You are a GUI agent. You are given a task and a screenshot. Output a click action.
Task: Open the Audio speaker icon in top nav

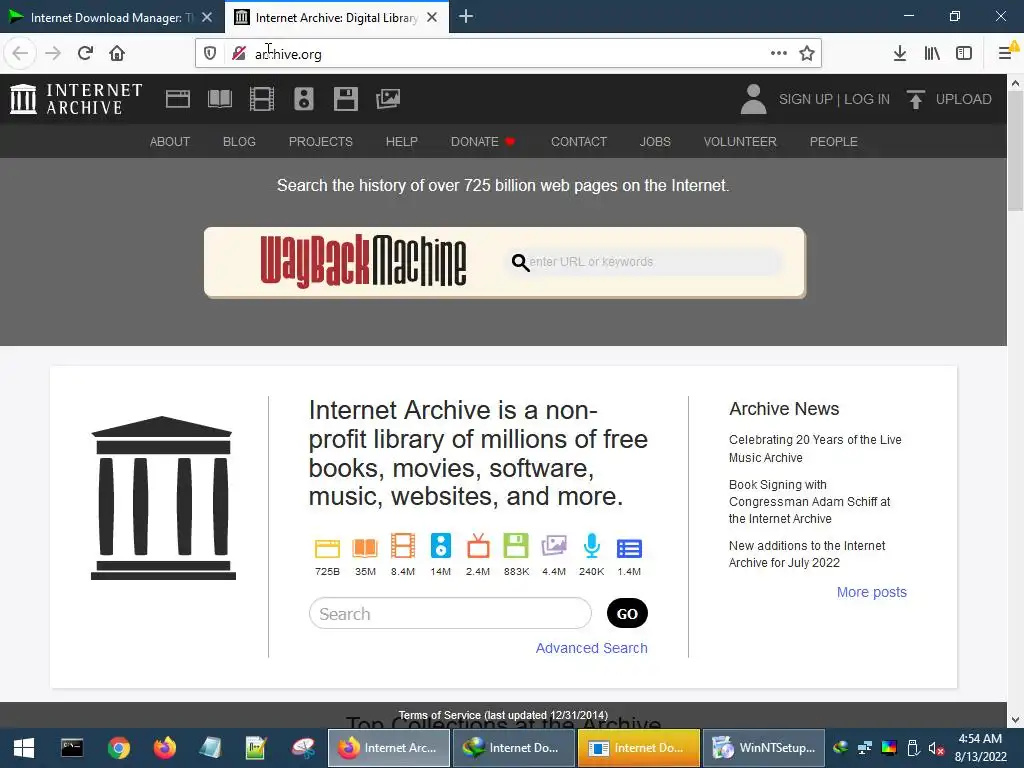pyautogui.click(x=304, y=99)
